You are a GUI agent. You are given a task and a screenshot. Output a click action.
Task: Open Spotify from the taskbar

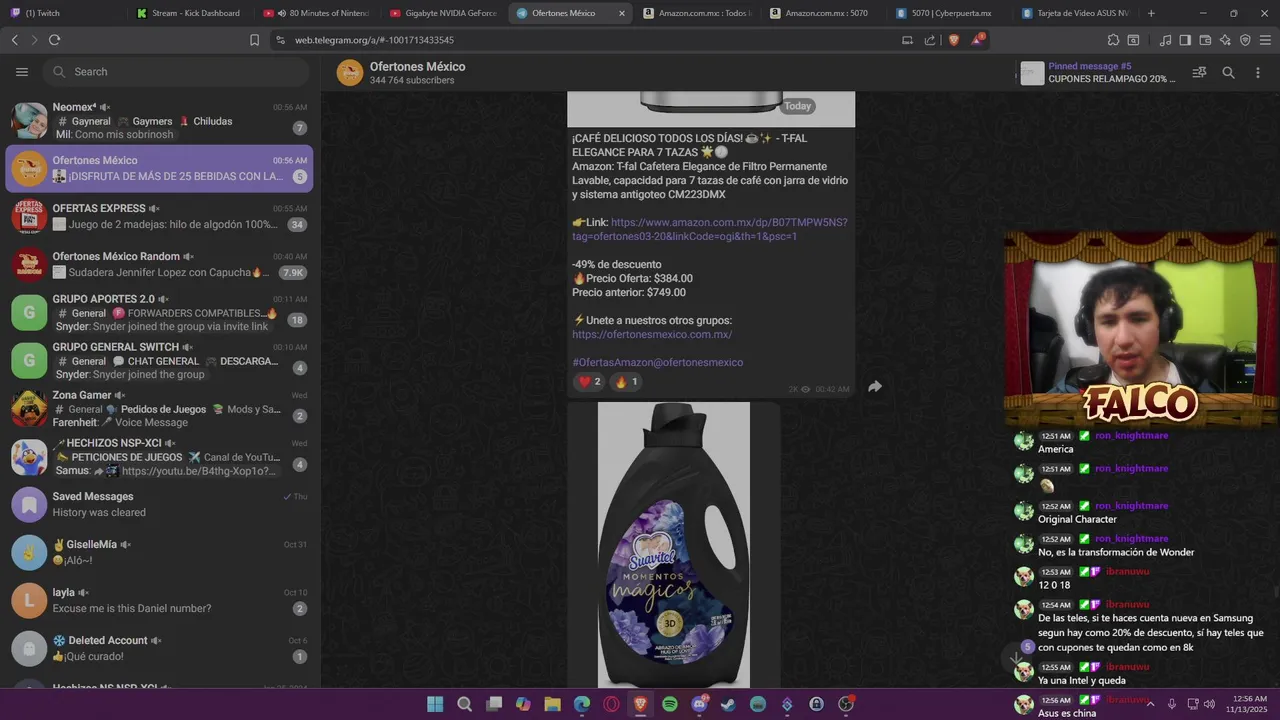670,704
